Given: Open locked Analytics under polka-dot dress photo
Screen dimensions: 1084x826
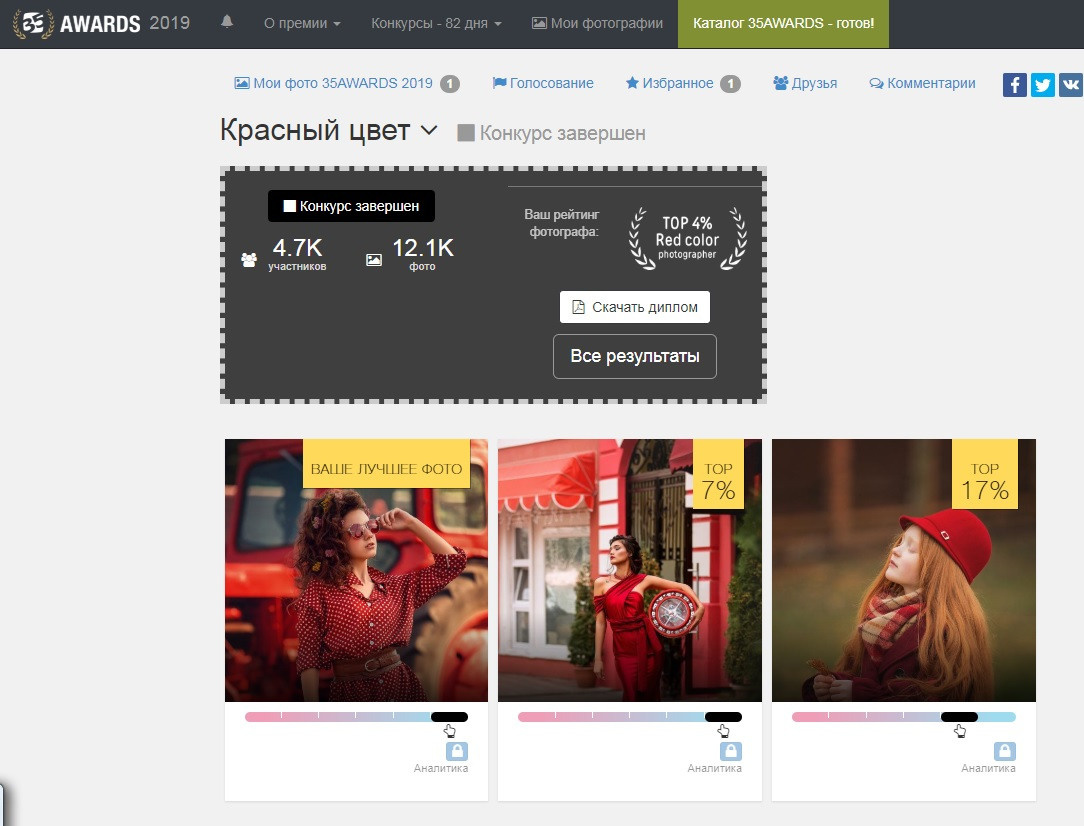Looking at the screenshot, I should click(456, 752).
